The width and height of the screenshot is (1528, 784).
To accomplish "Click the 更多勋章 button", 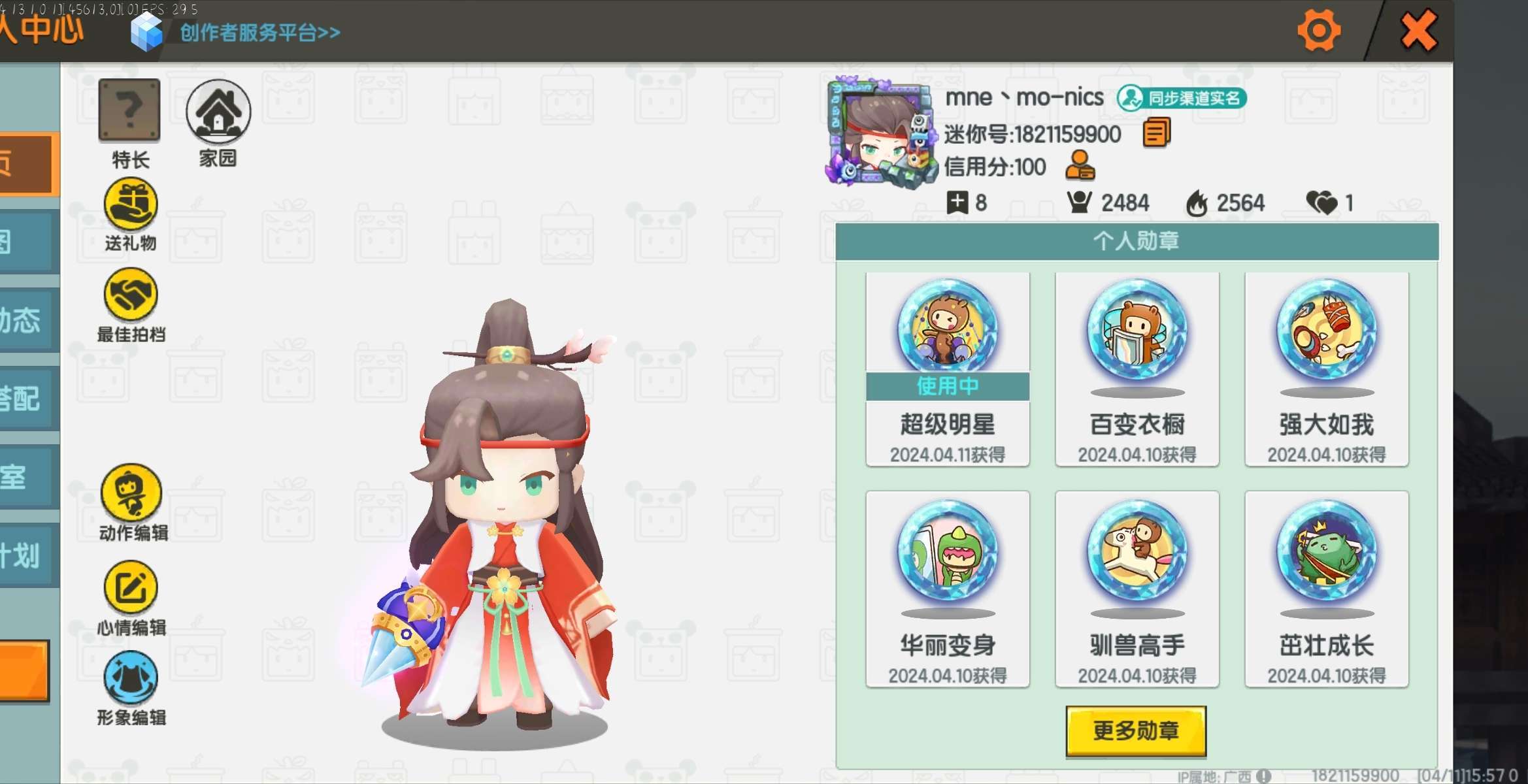I will tap(1136, 730).
